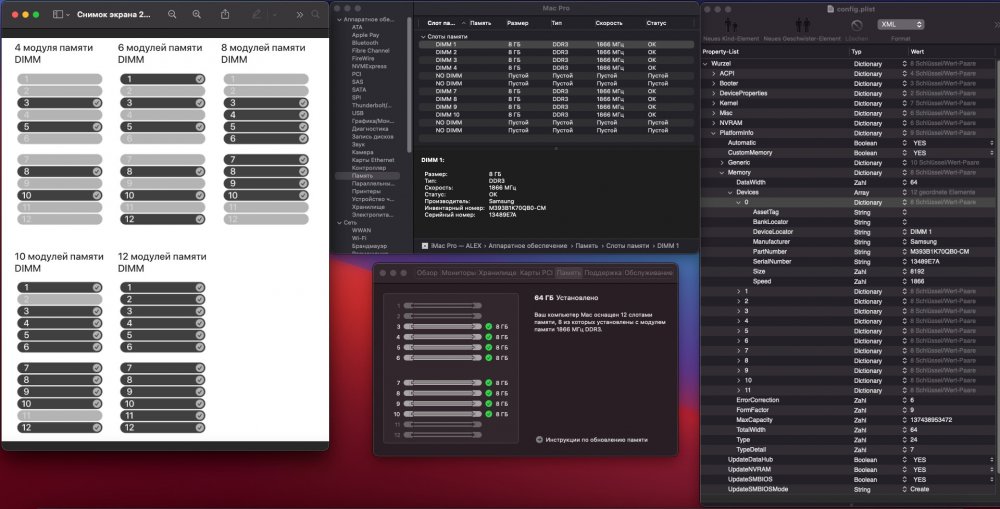Expand the NVRAM dictionary
The height and width of the screenshot is (509, 1000).
[x=714, y=123]
